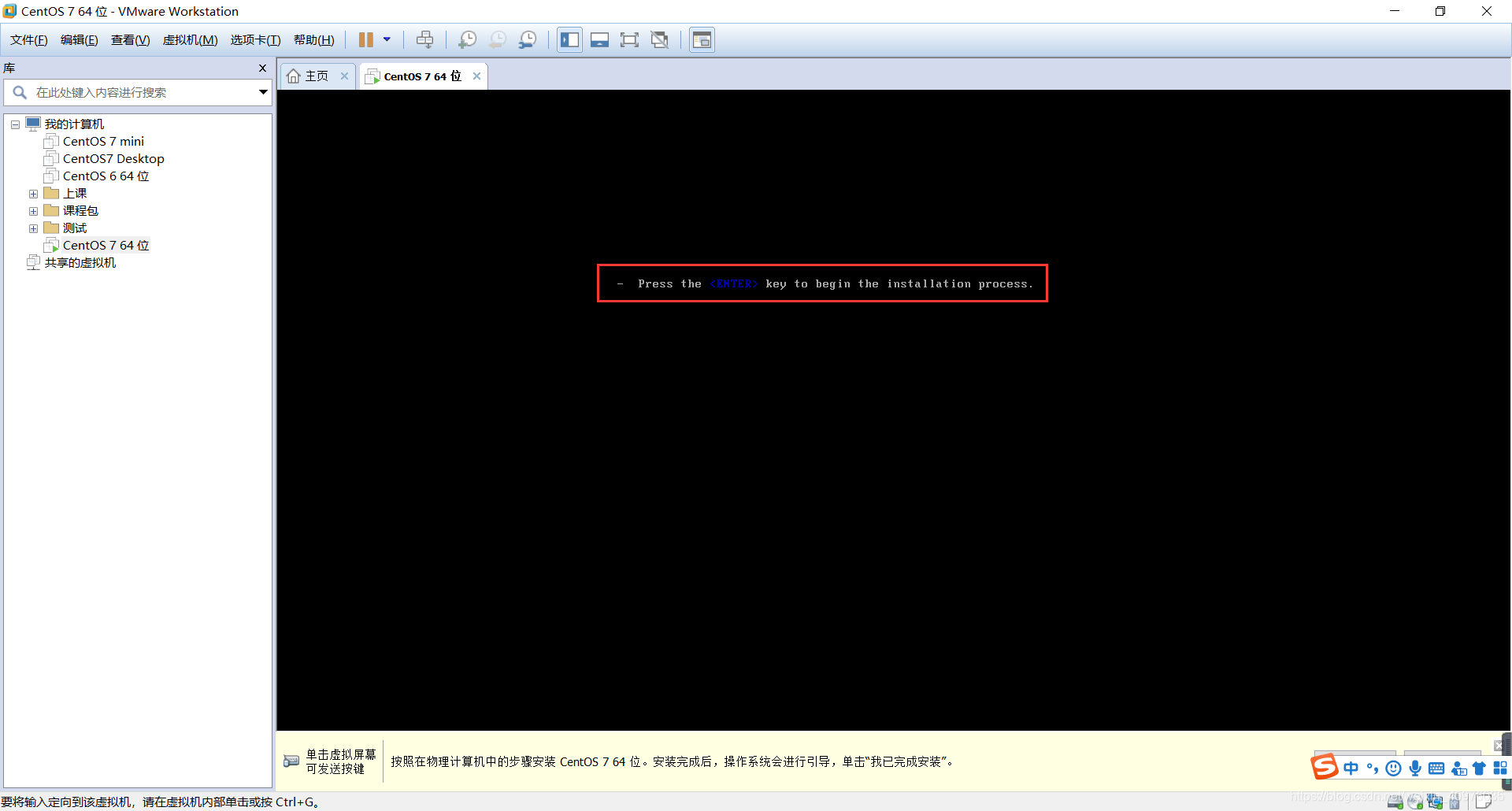Click the VMware Workstation title bar icon

(9, 11)
